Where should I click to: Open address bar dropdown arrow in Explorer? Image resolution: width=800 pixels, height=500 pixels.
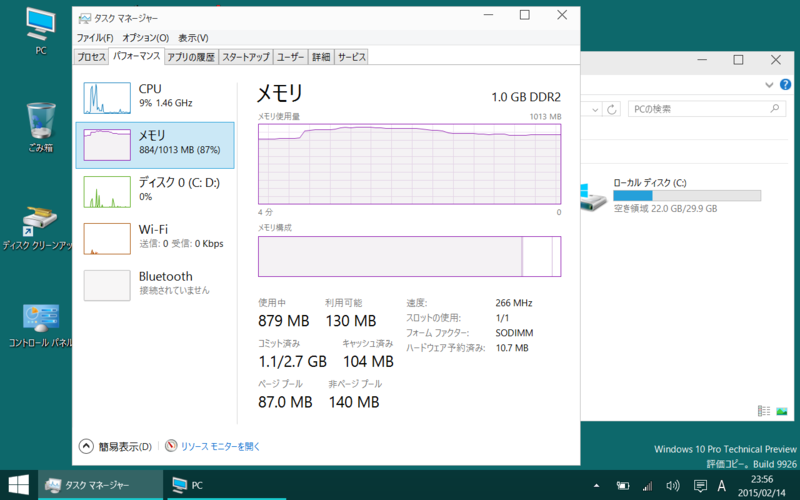(x=595, y=109)
